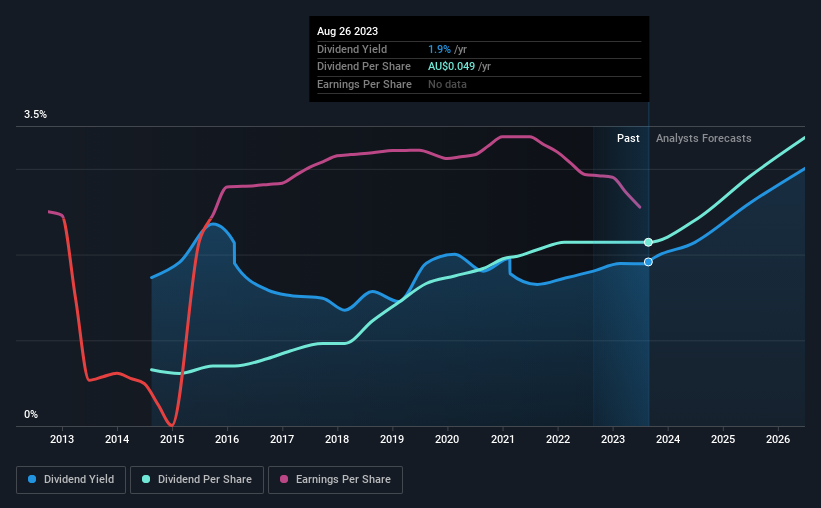Select the 2020 x-axis label

[x=447, y=439]
